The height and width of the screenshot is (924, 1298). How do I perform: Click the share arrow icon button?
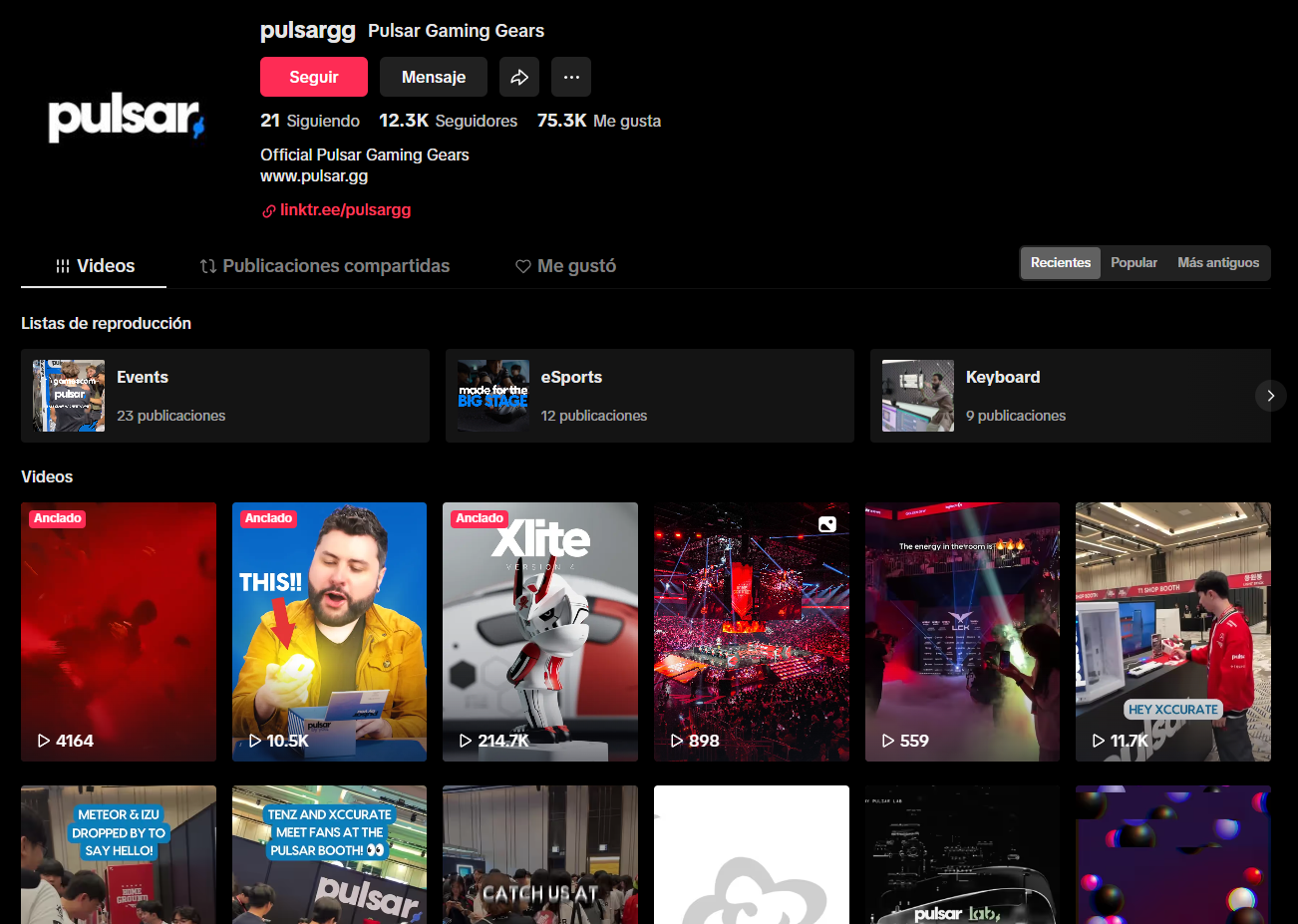[x=519, y=77]
